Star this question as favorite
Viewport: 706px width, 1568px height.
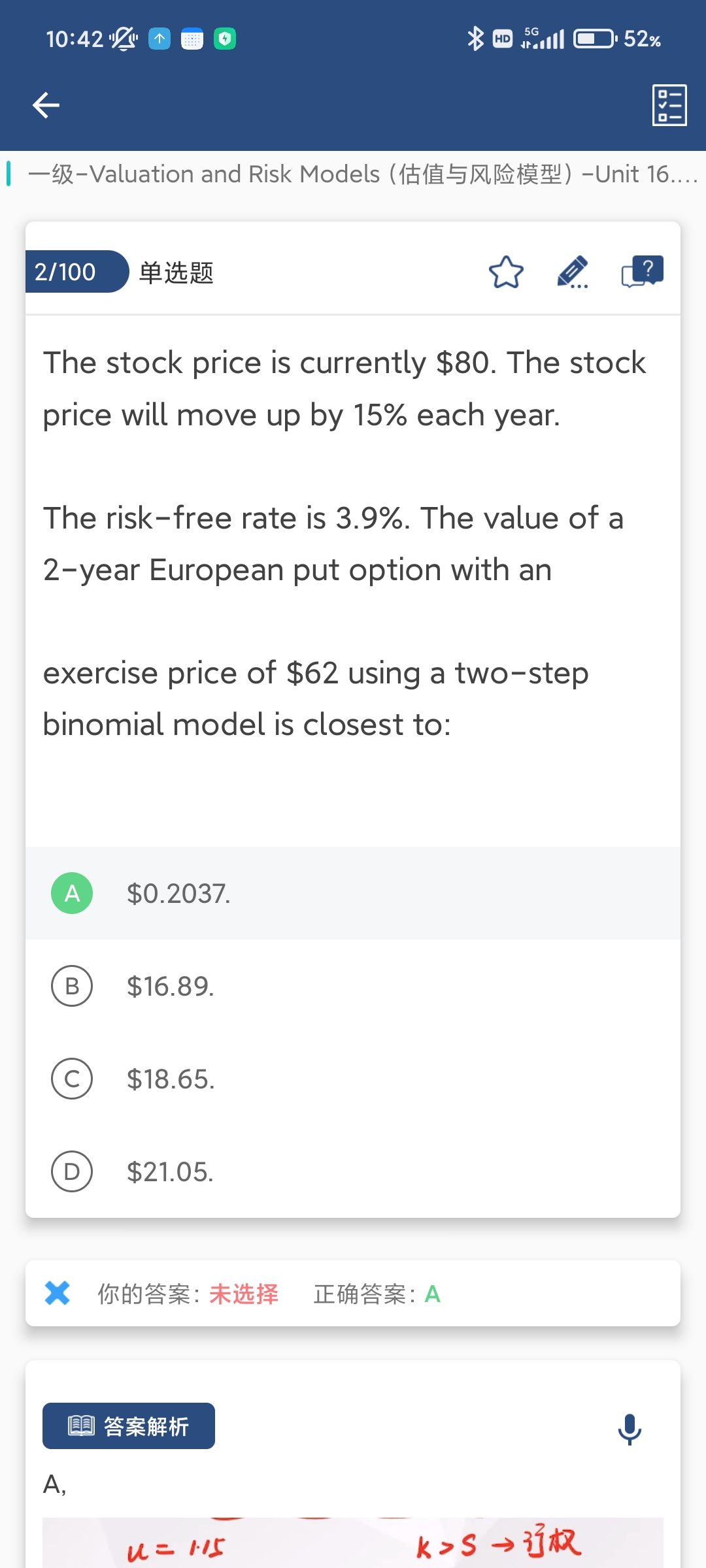coord(506,272)
